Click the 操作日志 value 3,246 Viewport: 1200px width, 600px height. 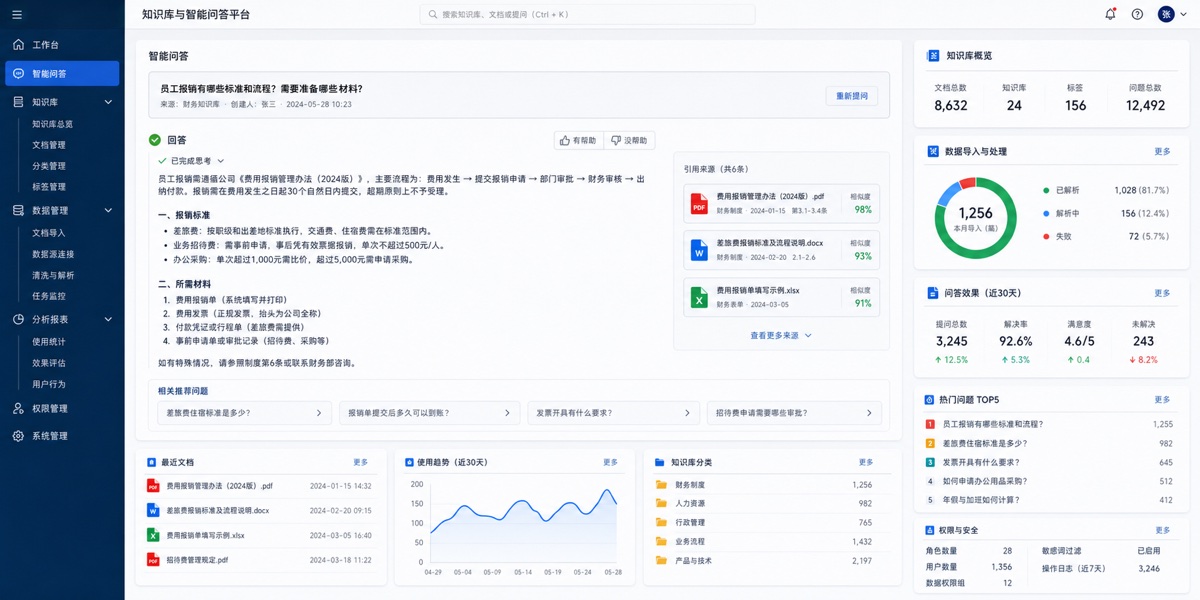click(1148, 568)
